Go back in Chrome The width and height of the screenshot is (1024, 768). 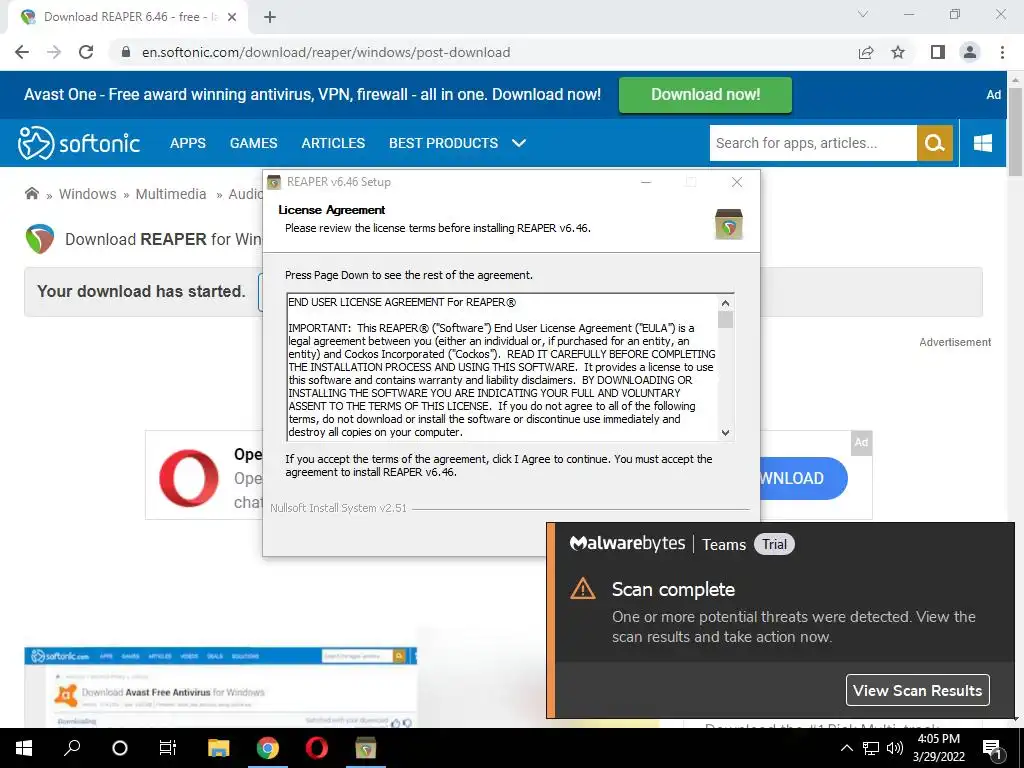pyautogui.click(x=22, y=52)
